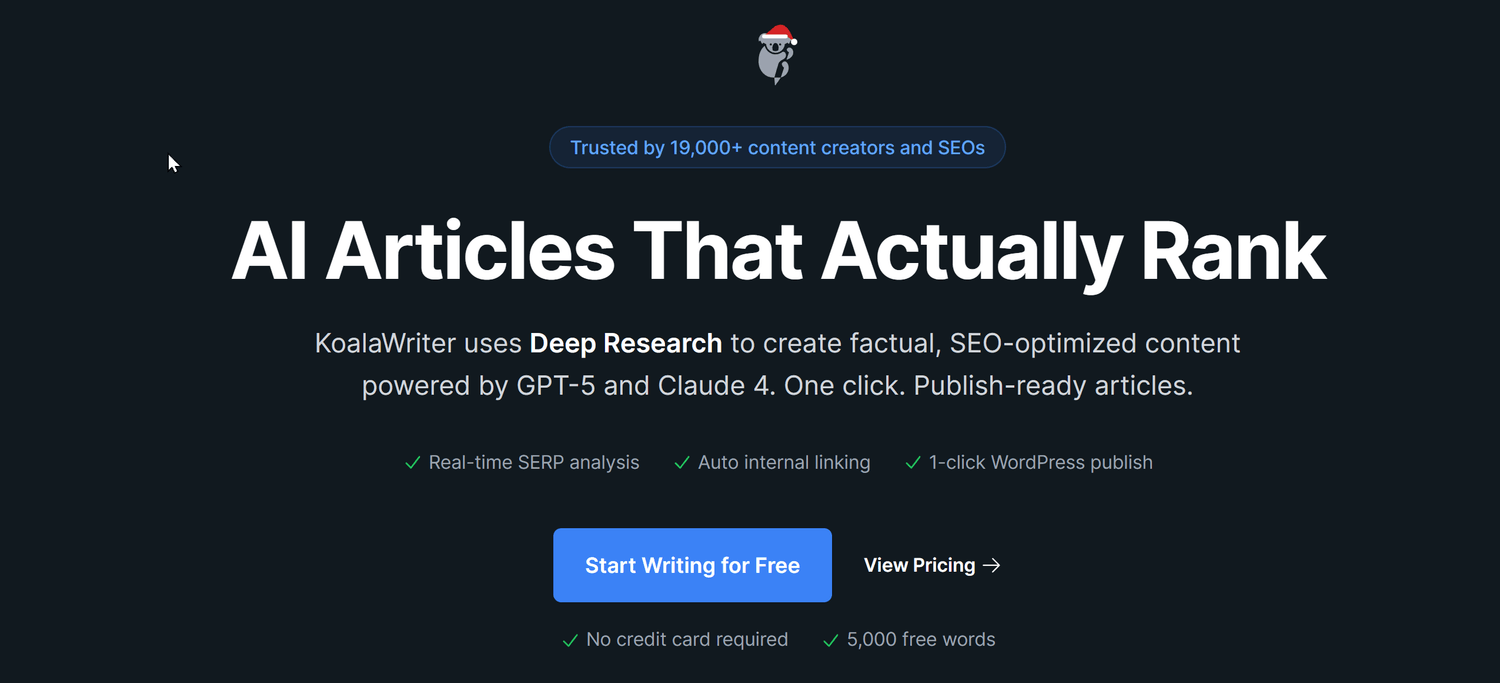Viewport: 1500px width, 683px height.
Task: Open the View Pricing link
Action: click(919, 565)
